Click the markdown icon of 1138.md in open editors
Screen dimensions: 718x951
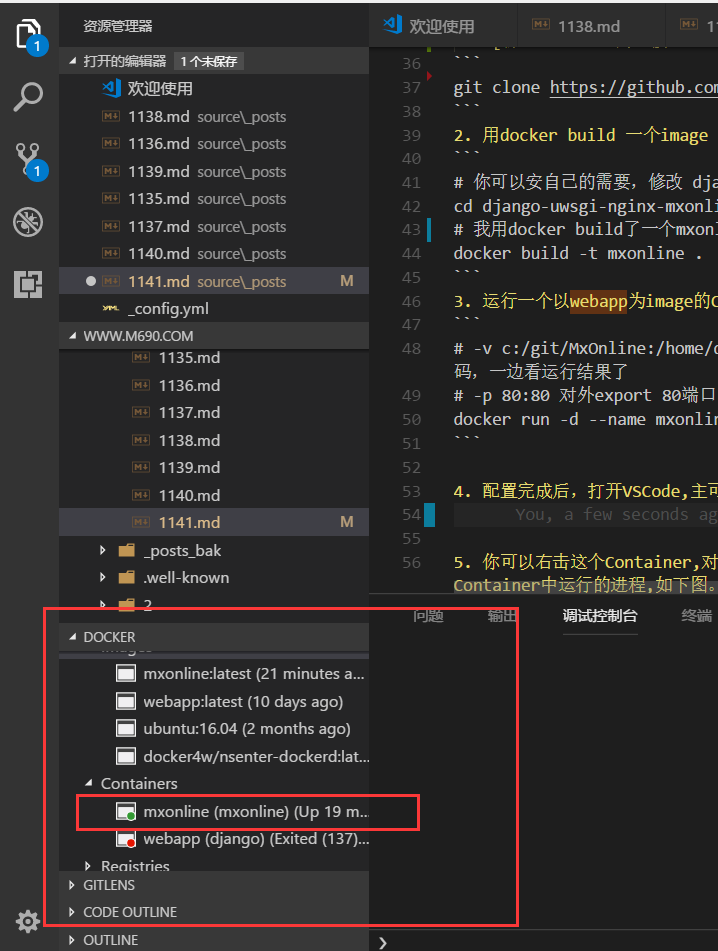coord(111,116)
